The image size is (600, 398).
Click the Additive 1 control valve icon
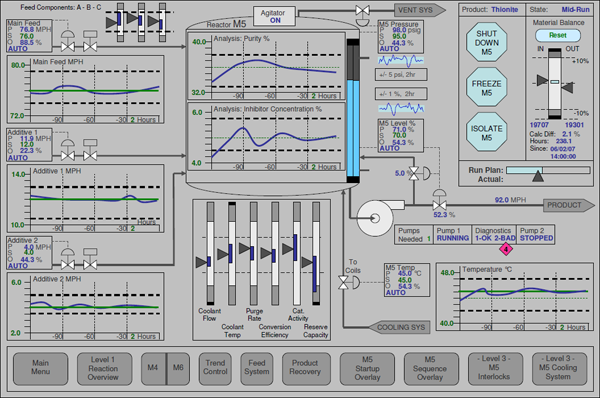tap(68, 150)
